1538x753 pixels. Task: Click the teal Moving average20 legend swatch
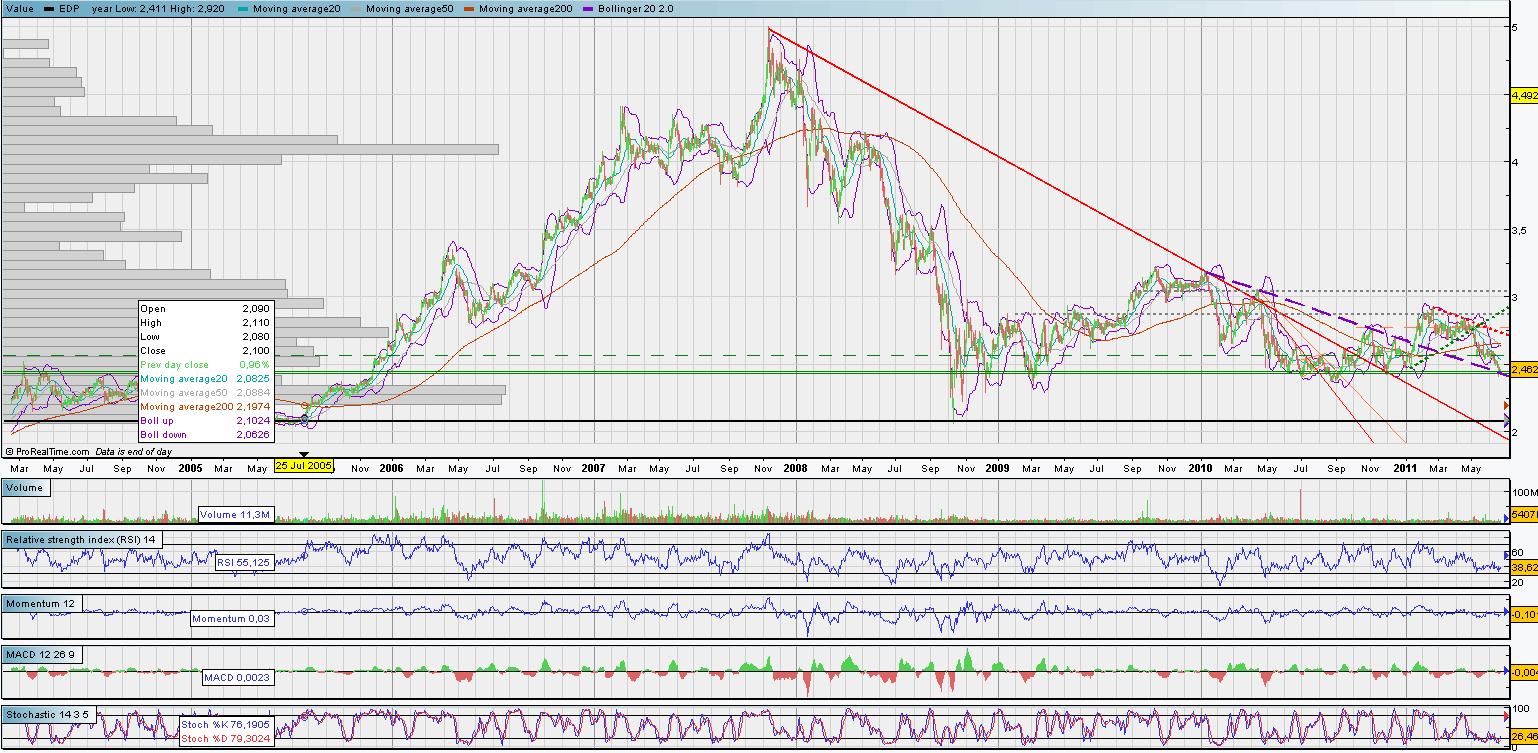pyautogui.click(x=242, y=9)
